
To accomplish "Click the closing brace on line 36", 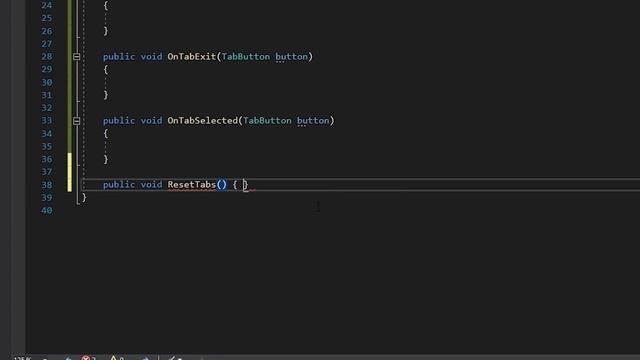I will click(x=106, y=159).
